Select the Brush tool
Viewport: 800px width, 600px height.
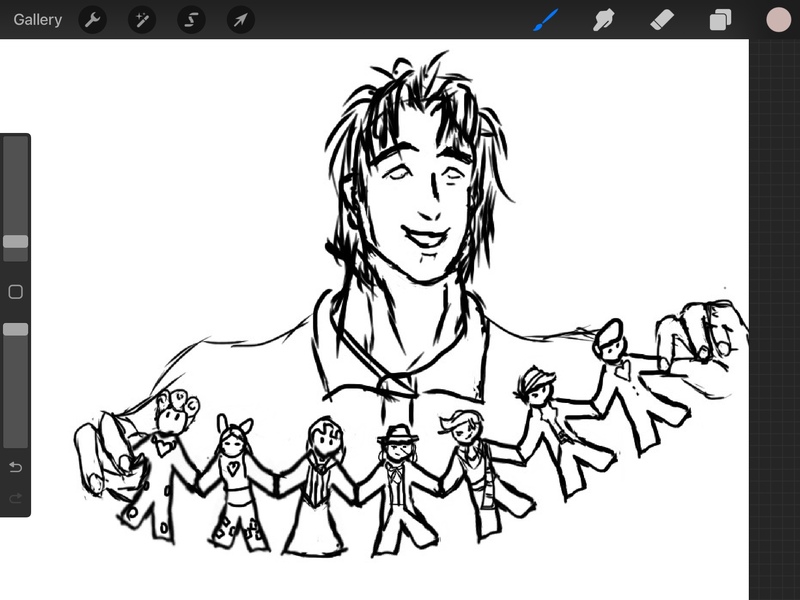pos(545,20)
